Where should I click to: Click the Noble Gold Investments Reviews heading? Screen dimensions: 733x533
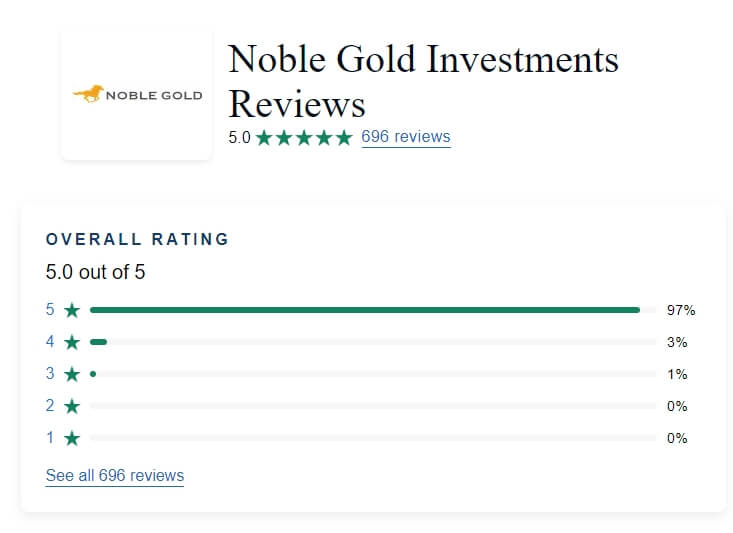[x=423, y=81]
